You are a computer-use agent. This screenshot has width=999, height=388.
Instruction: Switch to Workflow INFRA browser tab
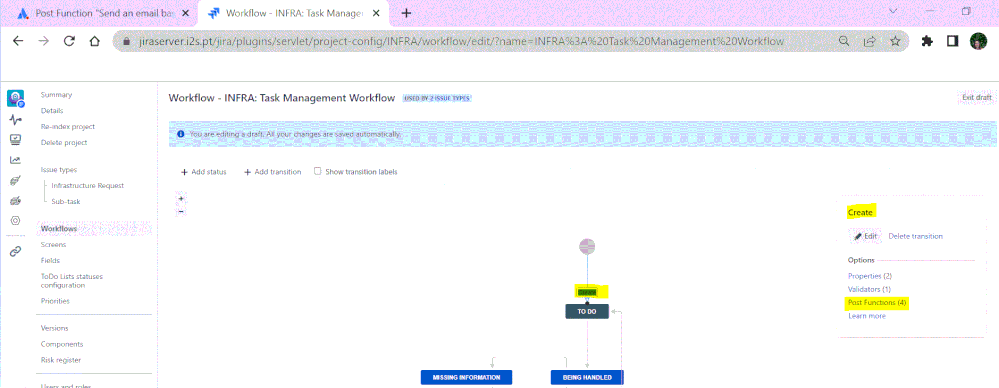coord(294,13)
